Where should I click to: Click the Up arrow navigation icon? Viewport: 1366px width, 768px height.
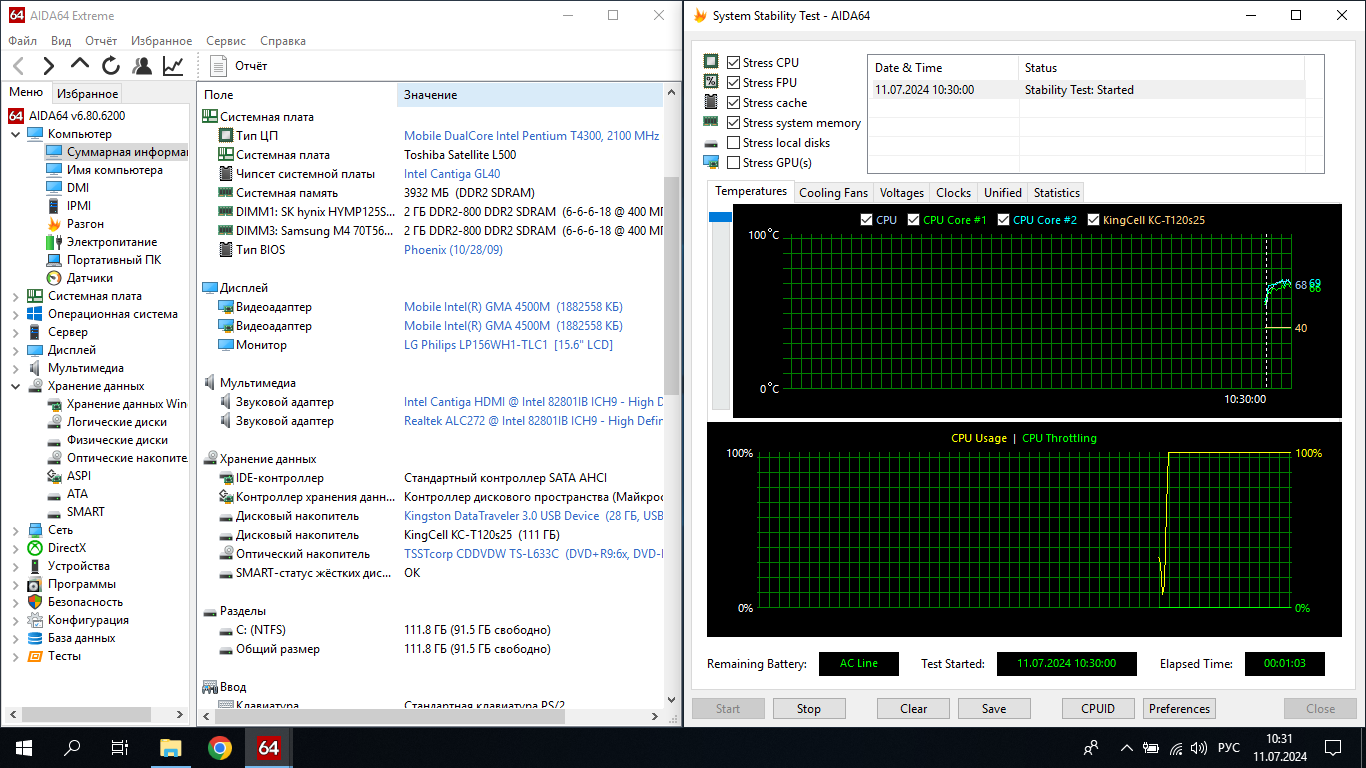coord(80,66)
